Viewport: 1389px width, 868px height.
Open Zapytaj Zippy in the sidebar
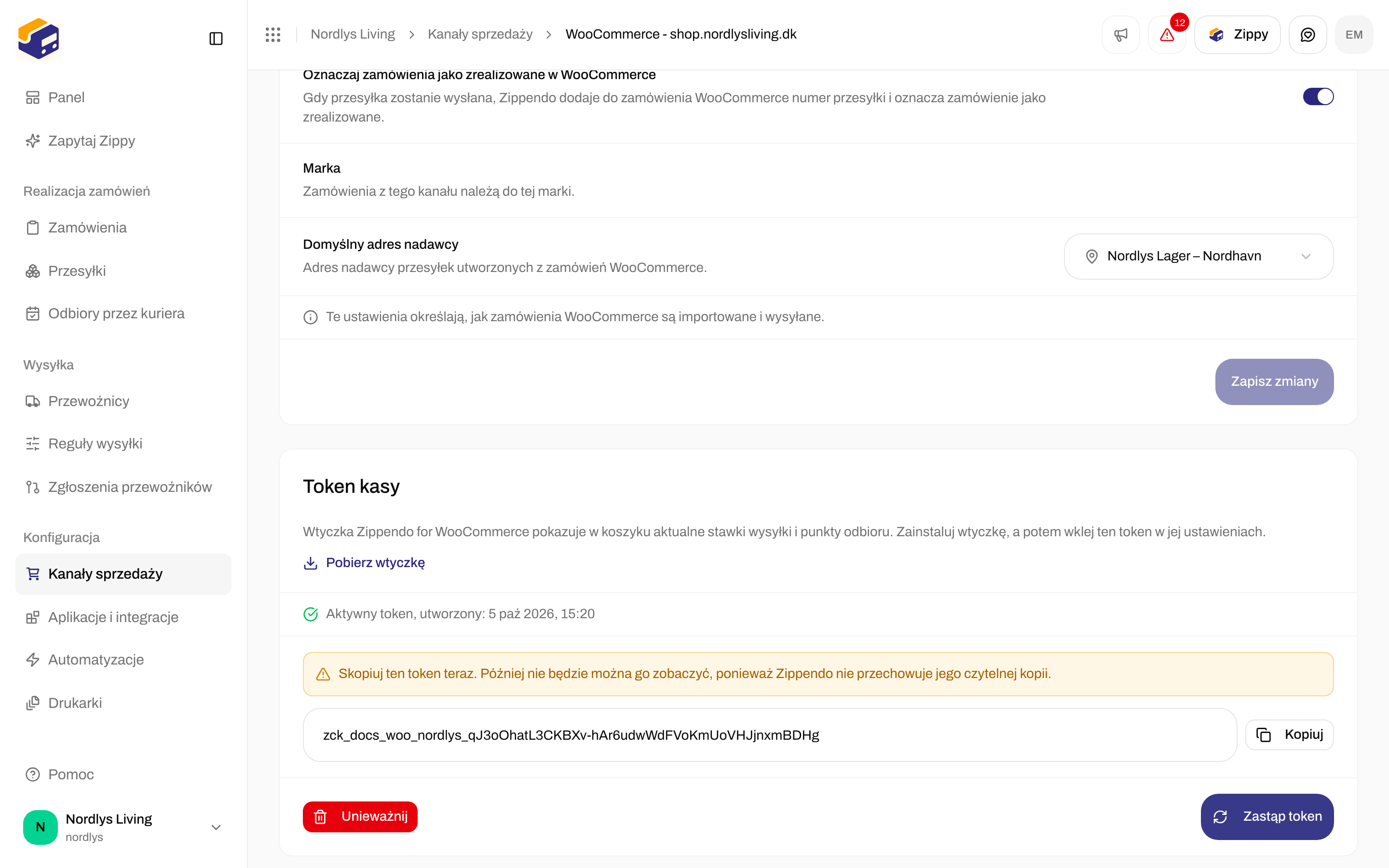[x=123, y=141]
